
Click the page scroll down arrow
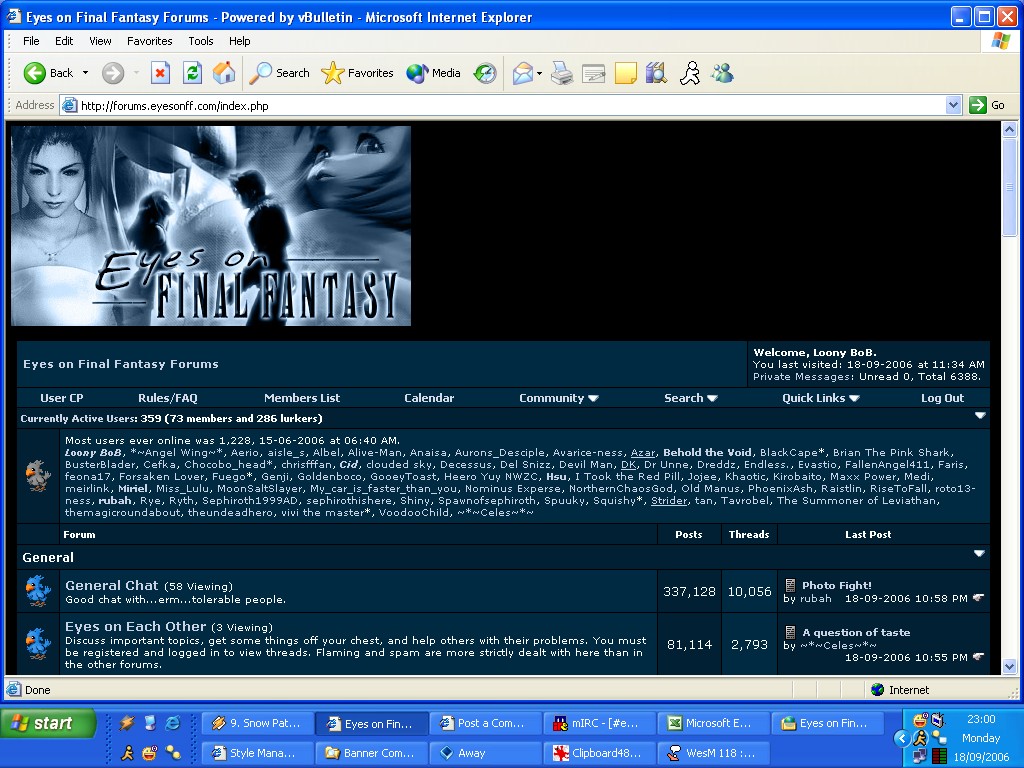tap(1009, 666)
